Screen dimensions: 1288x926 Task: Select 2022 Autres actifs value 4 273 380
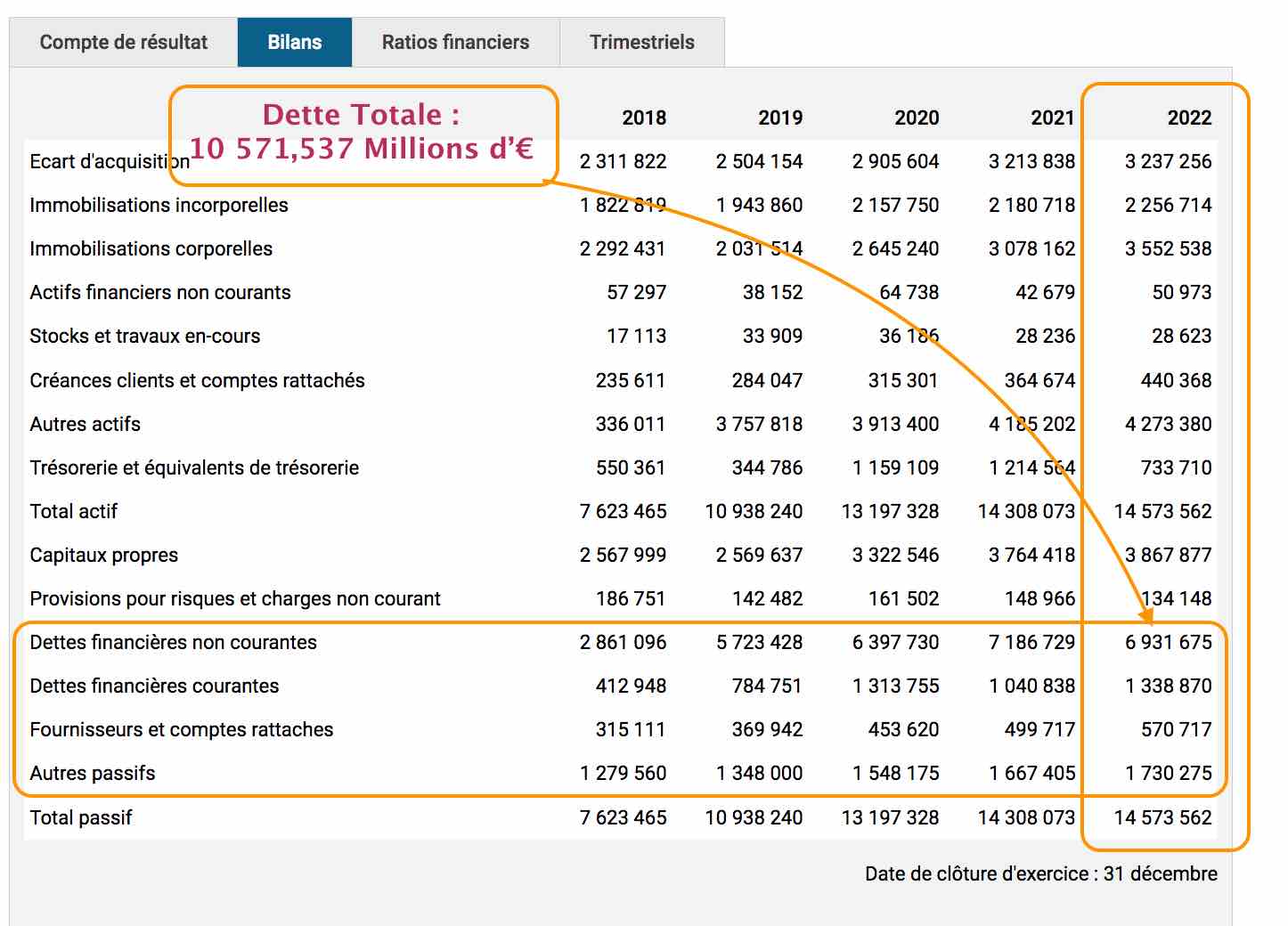(x=1168, y=424)
